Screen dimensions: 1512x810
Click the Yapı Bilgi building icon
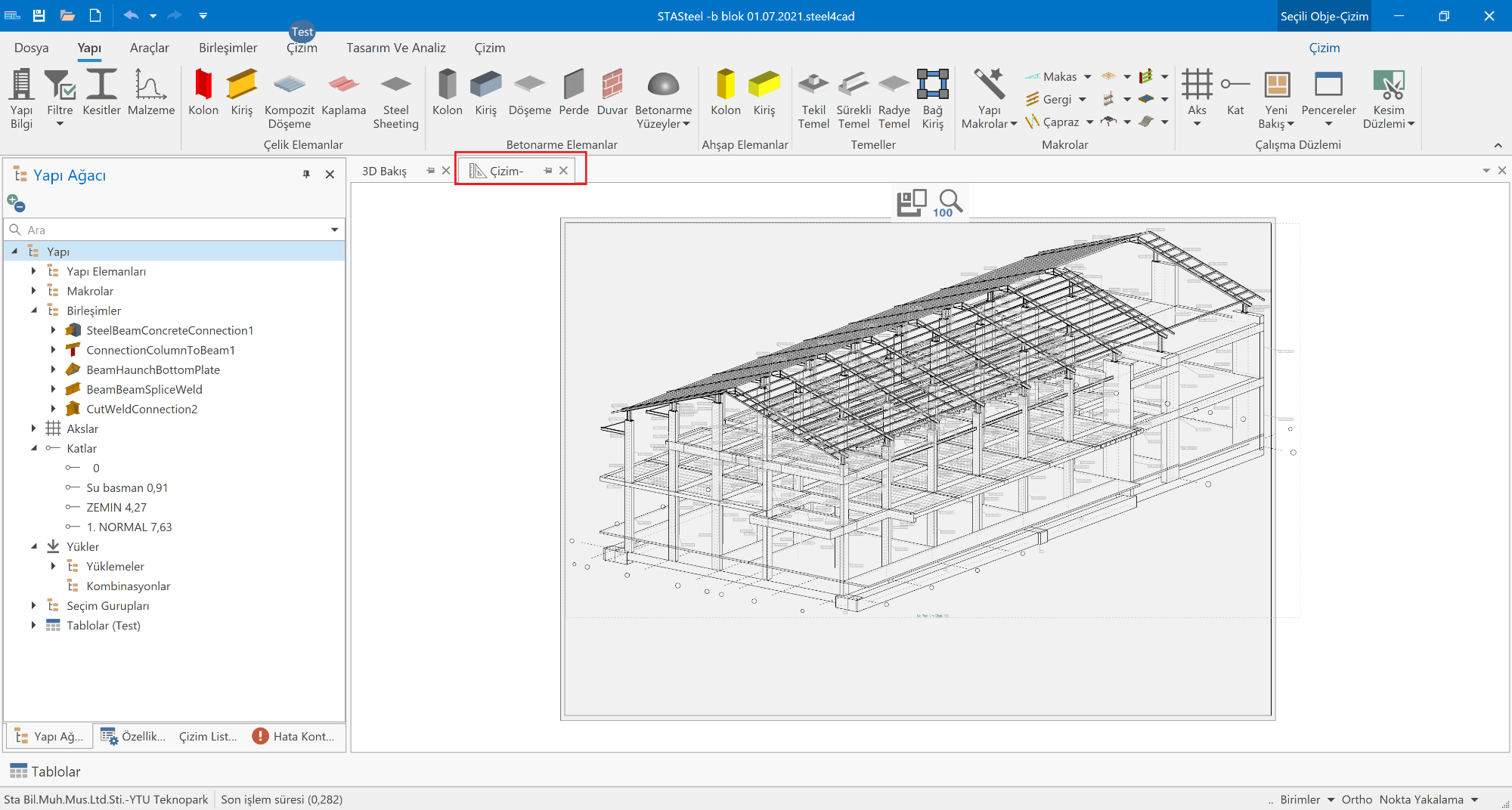(x=21, y=85)
